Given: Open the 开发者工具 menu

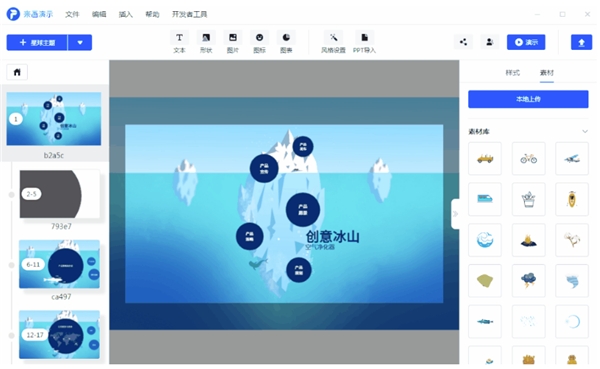Looking at the screenshot, I should click(189, 14).
